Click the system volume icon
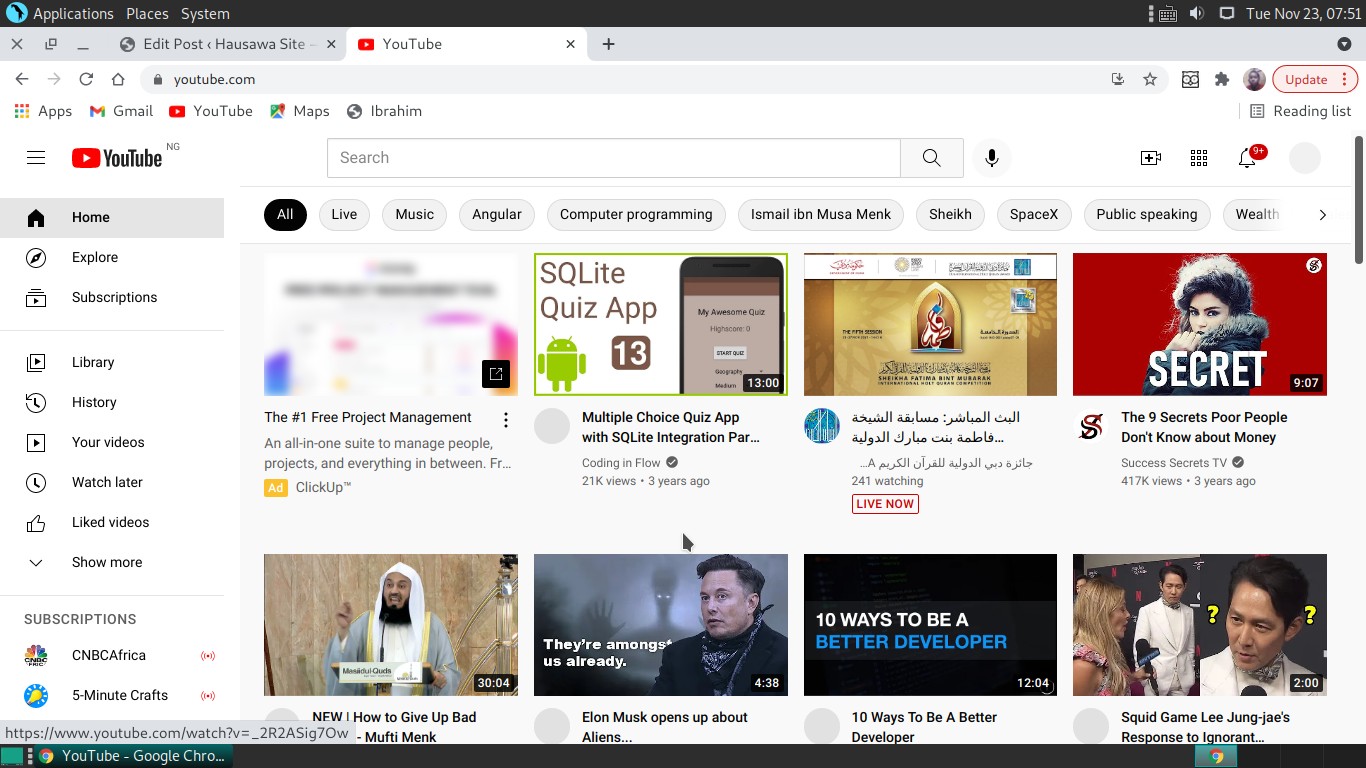1366x768 pixels. (1197, 14)
